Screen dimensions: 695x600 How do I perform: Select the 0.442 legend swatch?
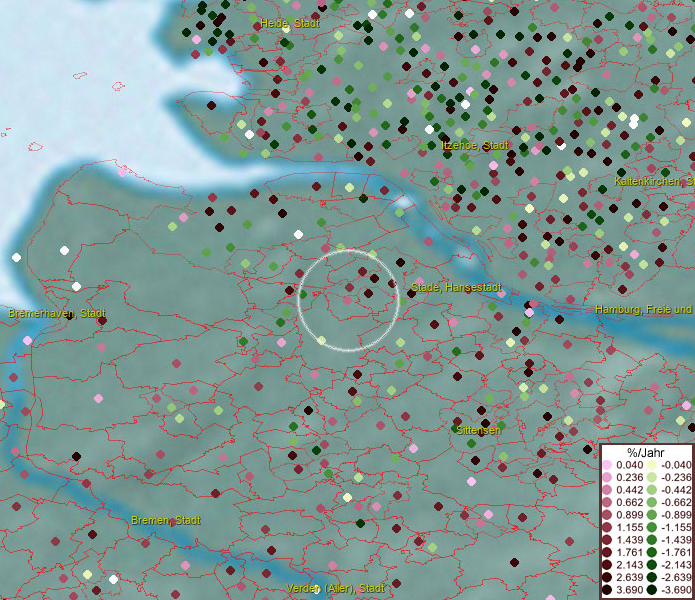click(607, 490)
